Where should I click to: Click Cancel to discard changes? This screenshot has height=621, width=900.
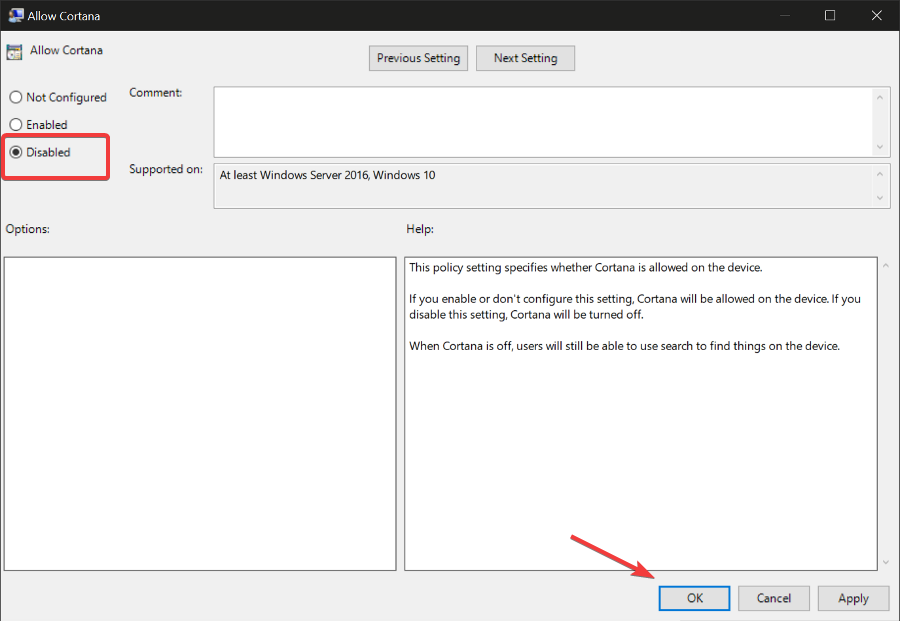(774, 598)
